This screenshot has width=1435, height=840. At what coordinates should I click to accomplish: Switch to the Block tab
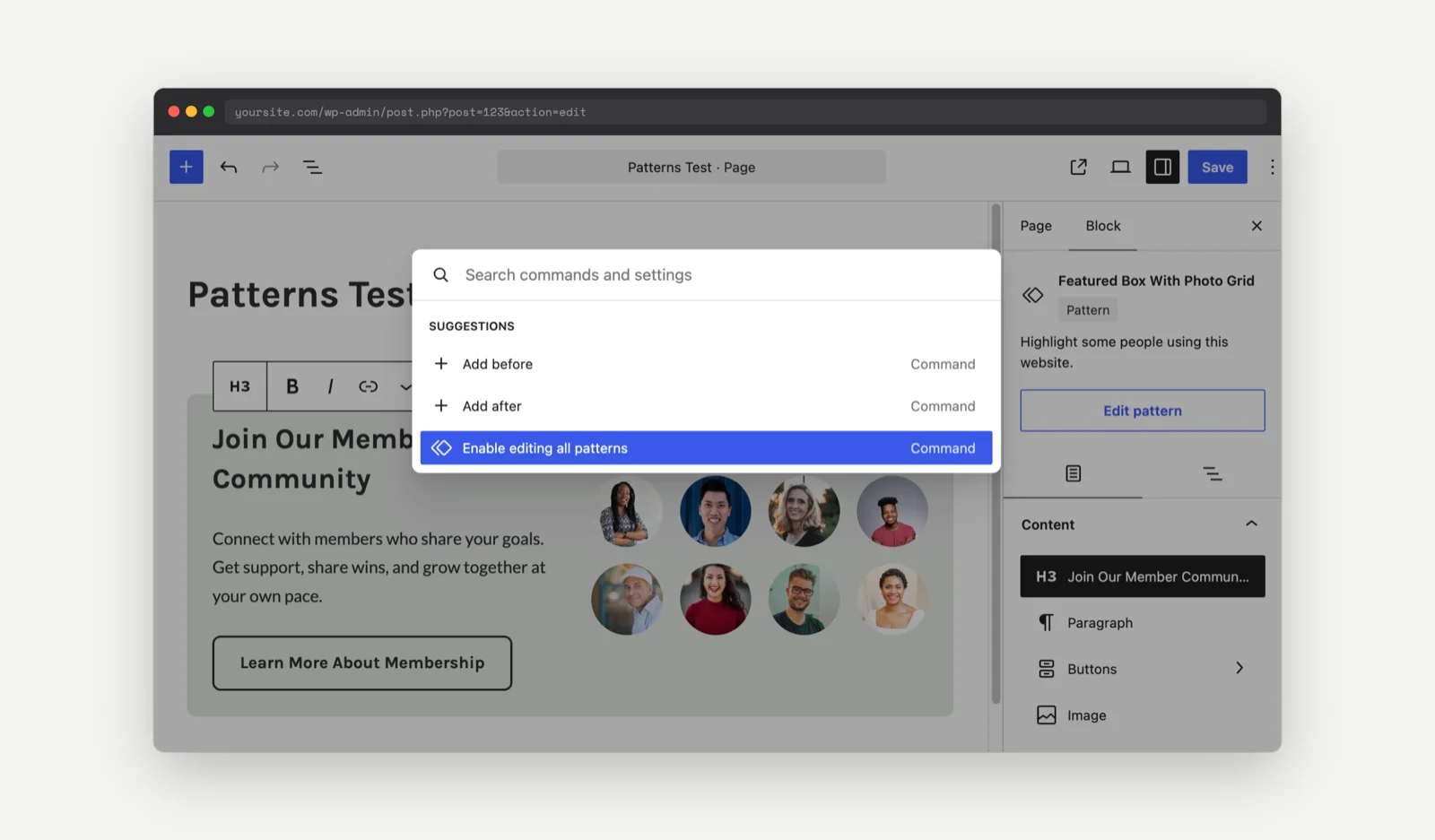pos(1103,226)
